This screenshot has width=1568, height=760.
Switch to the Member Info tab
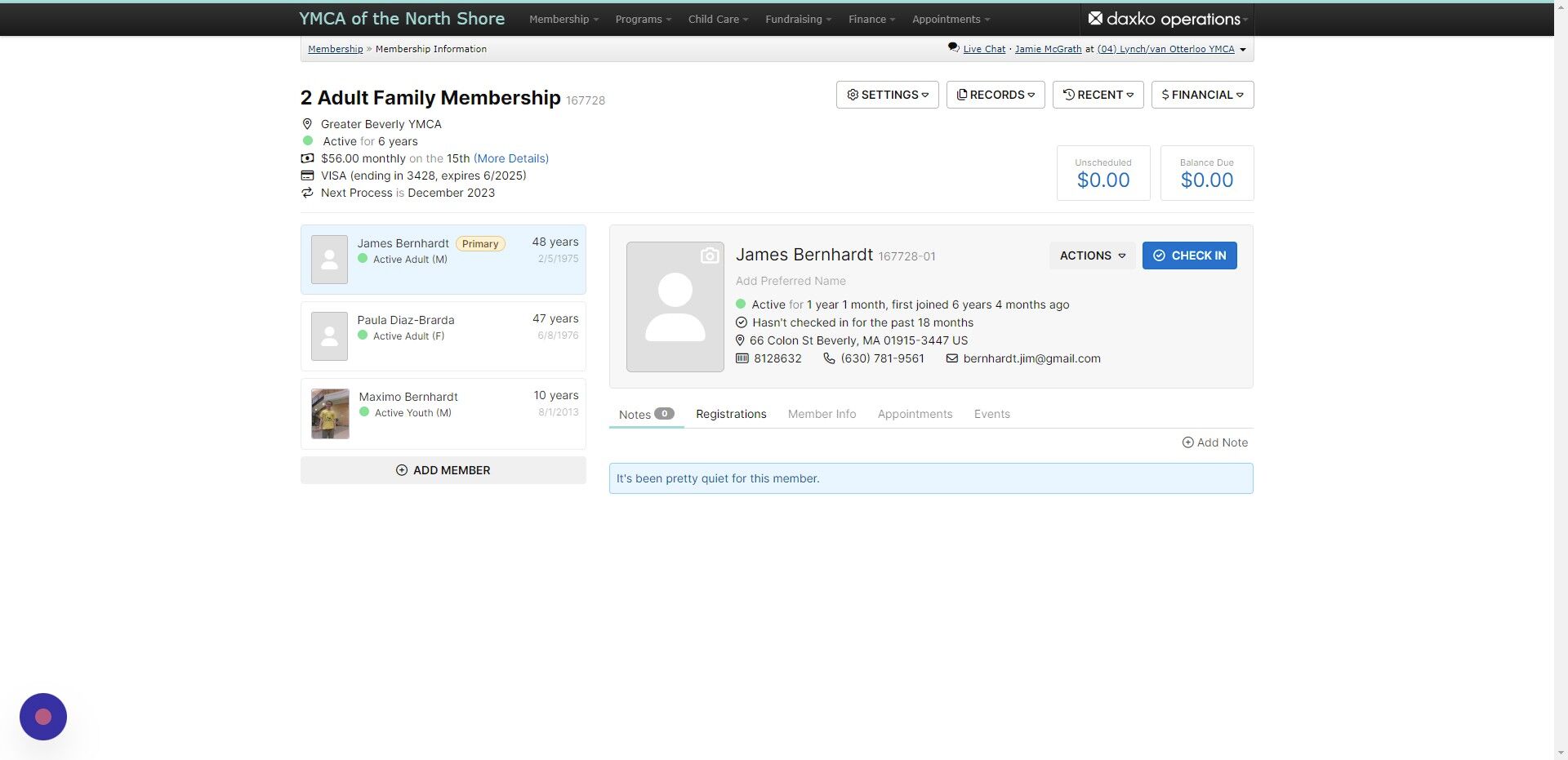822,414
